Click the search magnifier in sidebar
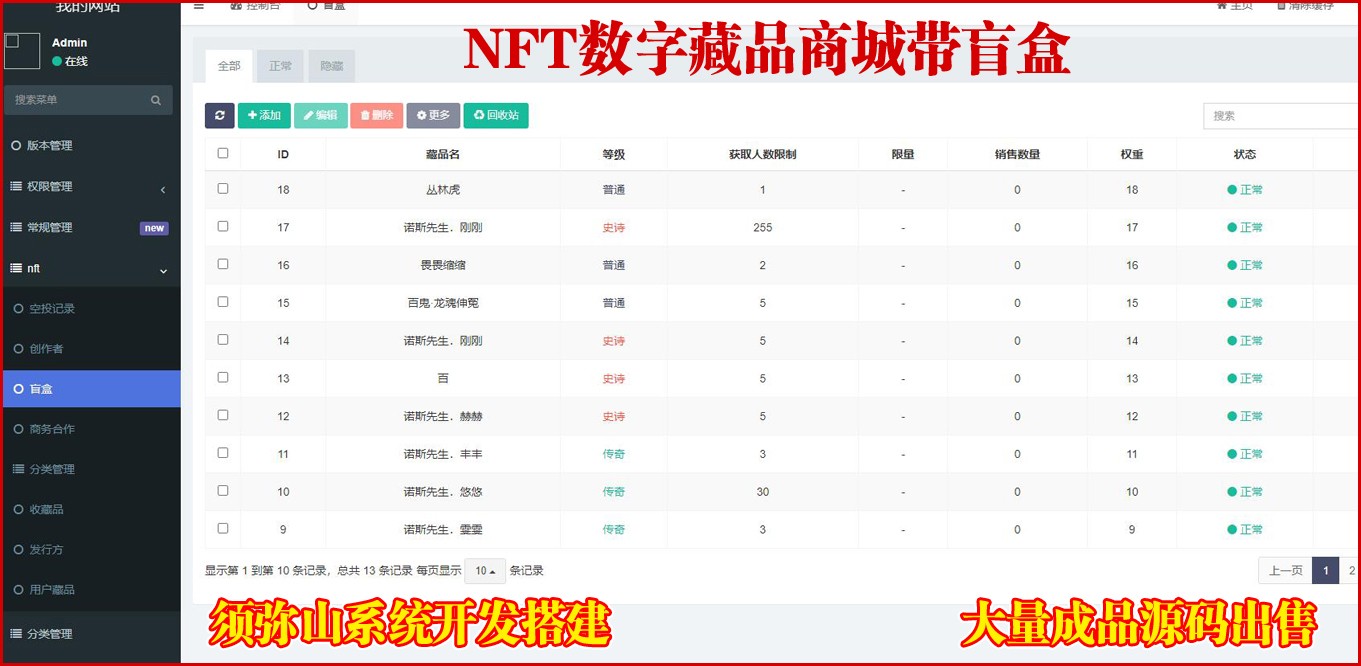This screenshot has height=666, width=1361. click(156, 100)
